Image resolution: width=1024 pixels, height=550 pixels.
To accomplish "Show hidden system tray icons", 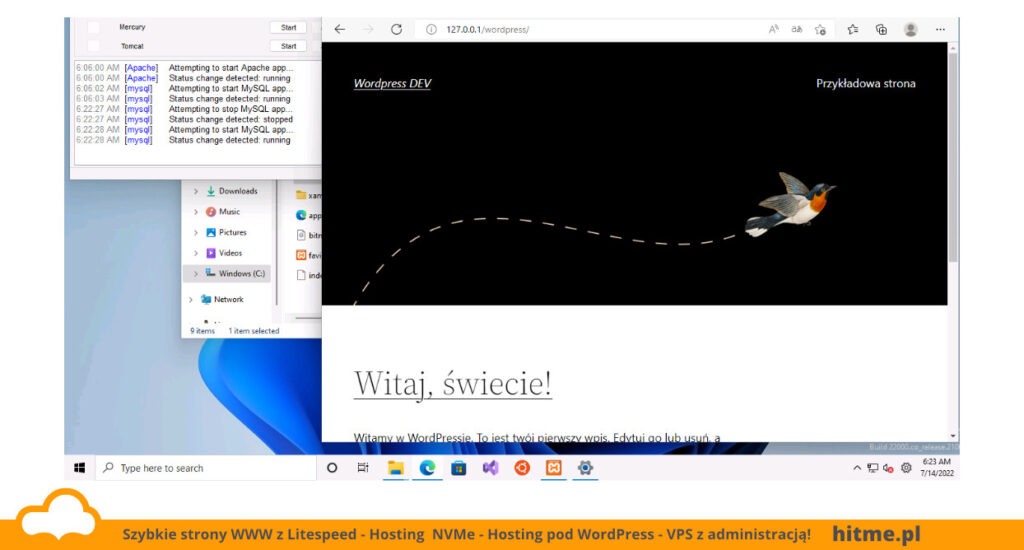I will click(857, 468).
